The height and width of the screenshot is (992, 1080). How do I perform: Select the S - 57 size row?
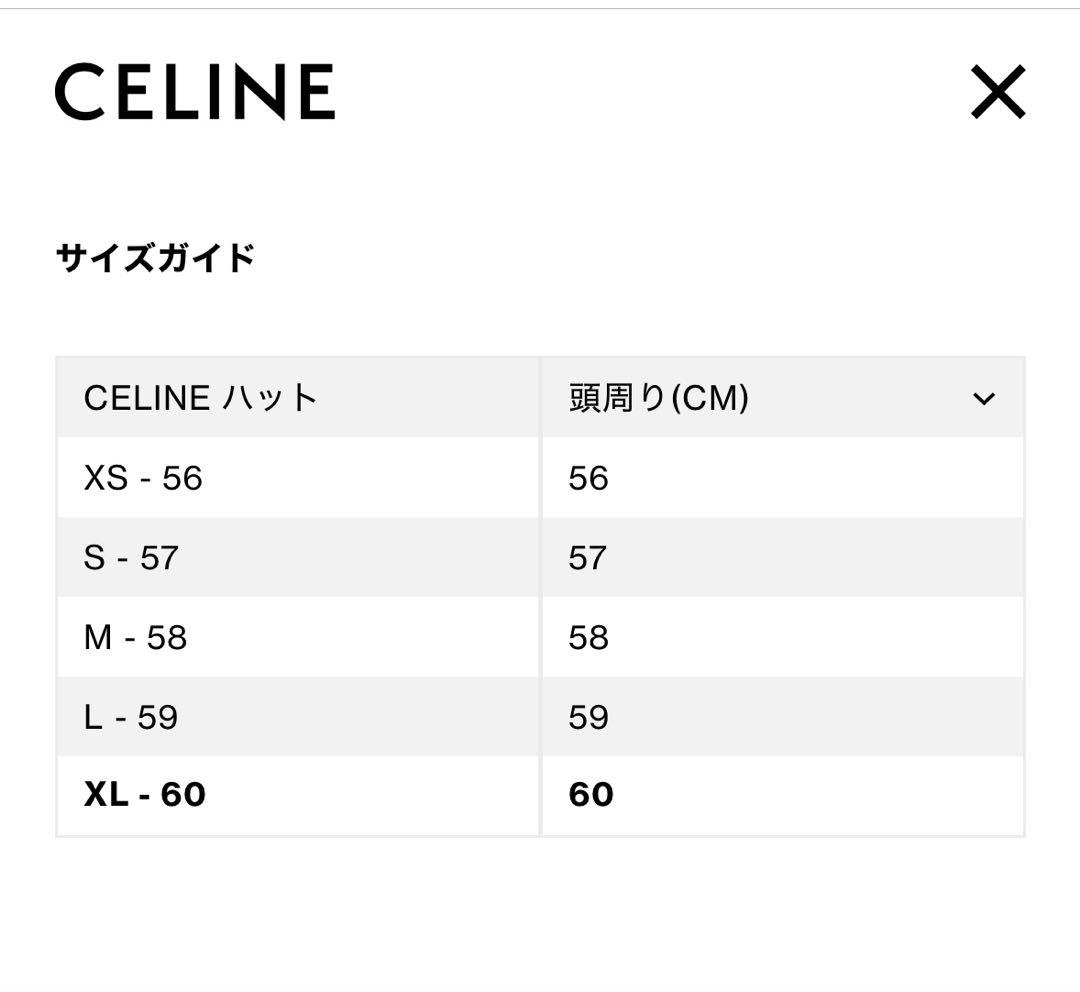[x=131, y=557]
